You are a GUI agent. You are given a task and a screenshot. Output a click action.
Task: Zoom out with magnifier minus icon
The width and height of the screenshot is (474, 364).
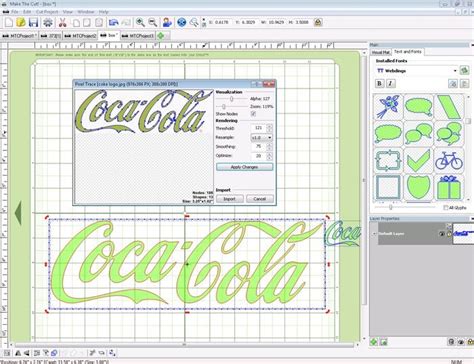point(153,23)
